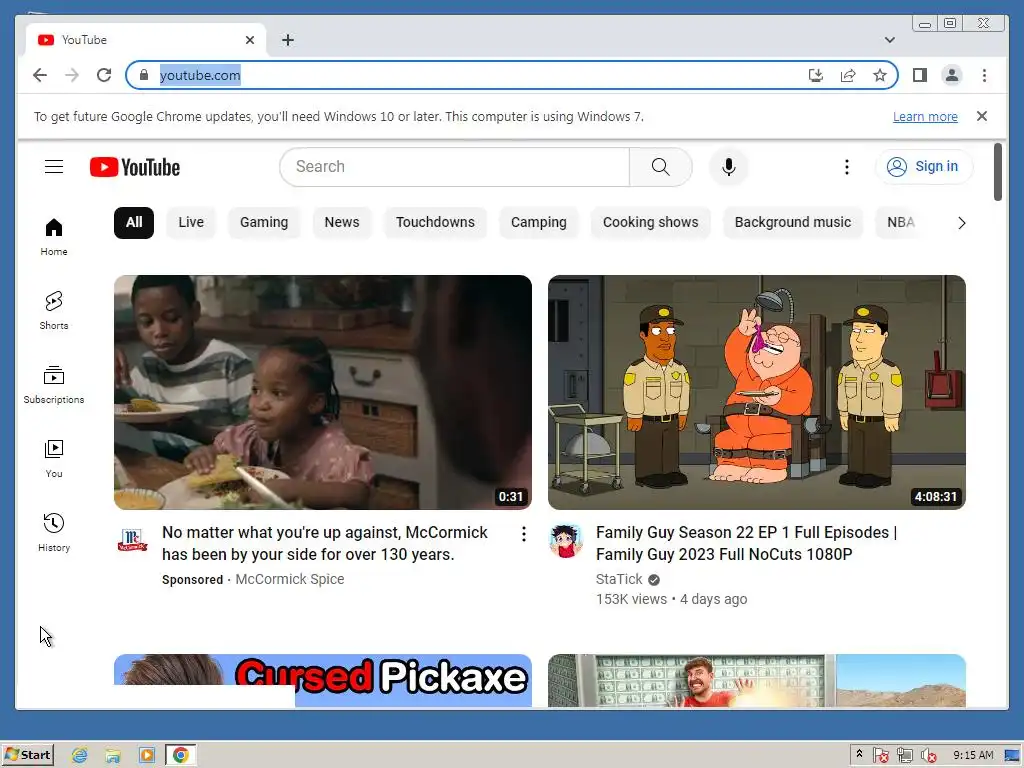Select the Camping filter chip
1024x768 pixels.
click(538, 223)
